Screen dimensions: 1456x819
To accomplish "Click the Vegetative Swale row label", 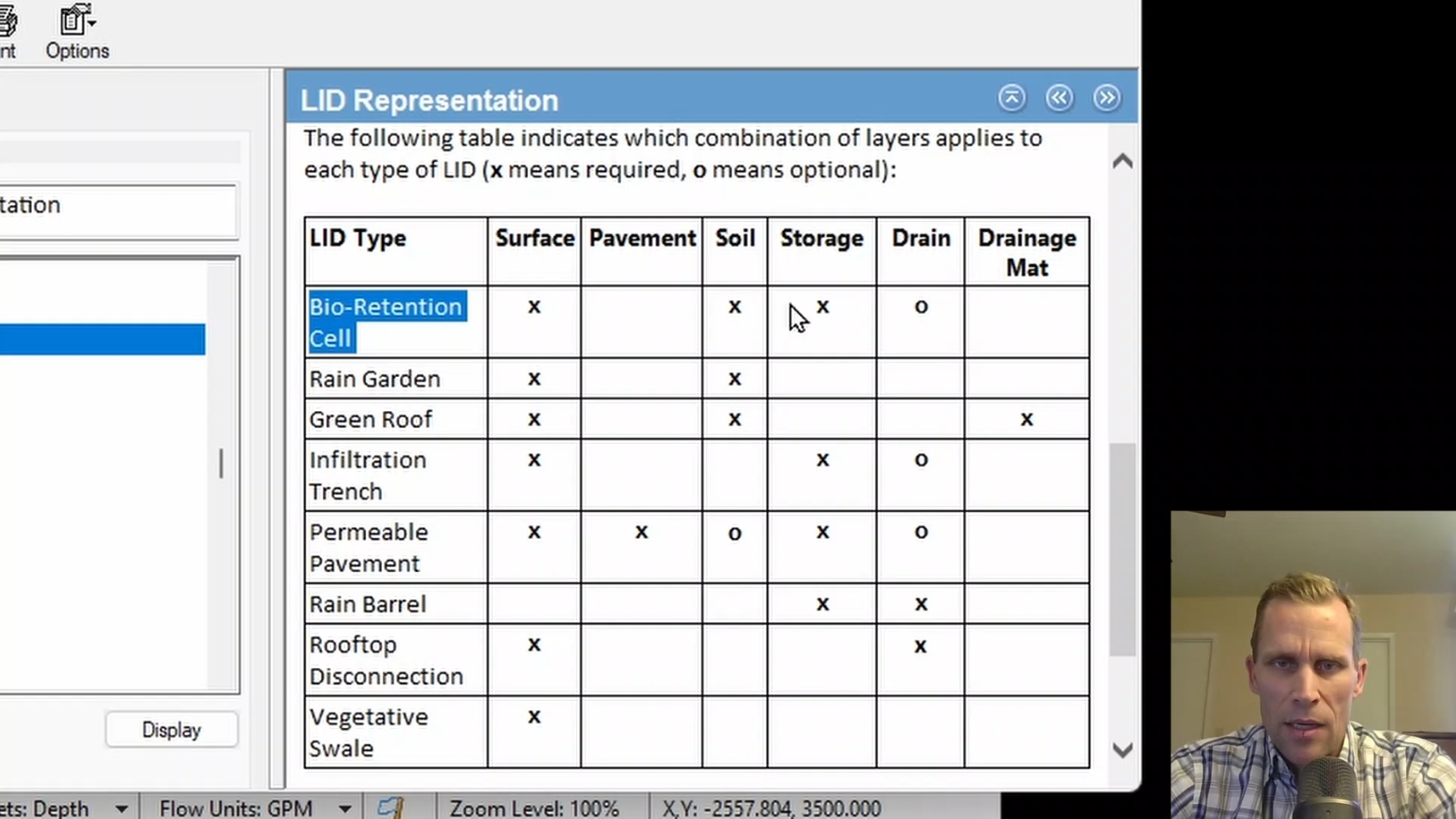I will pyautogui.click(x=369, y=732).
